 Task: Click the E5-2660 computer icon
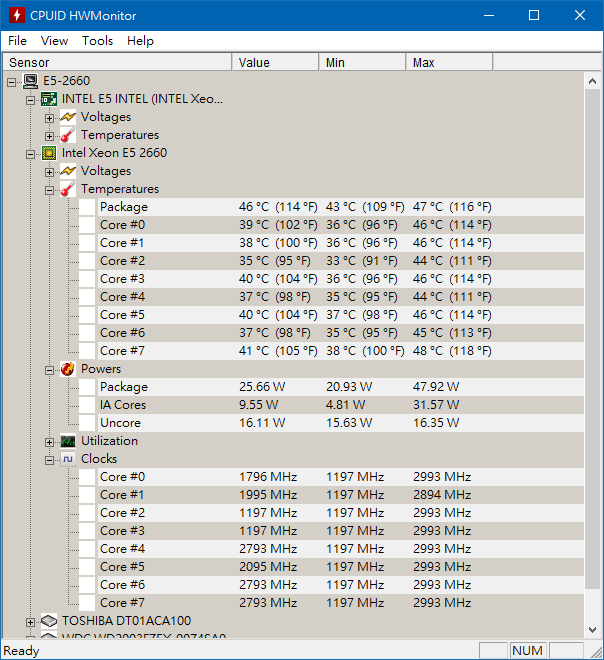coord(30,81)
